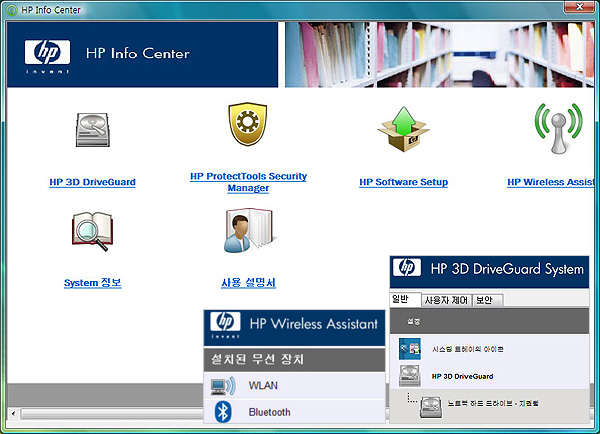Open the System 정보 magnifier book icon
The image size is (600, 434).
[x=92, y=231]
